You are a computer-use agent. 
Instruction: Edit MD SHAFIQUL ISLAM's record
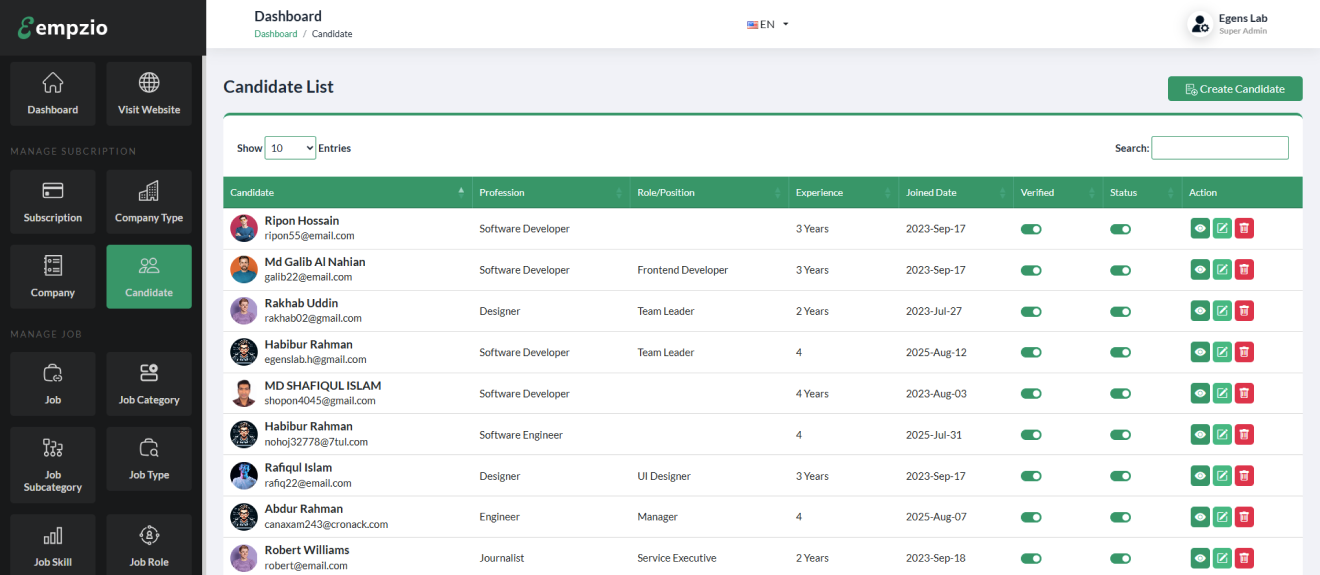(1222, 393)
